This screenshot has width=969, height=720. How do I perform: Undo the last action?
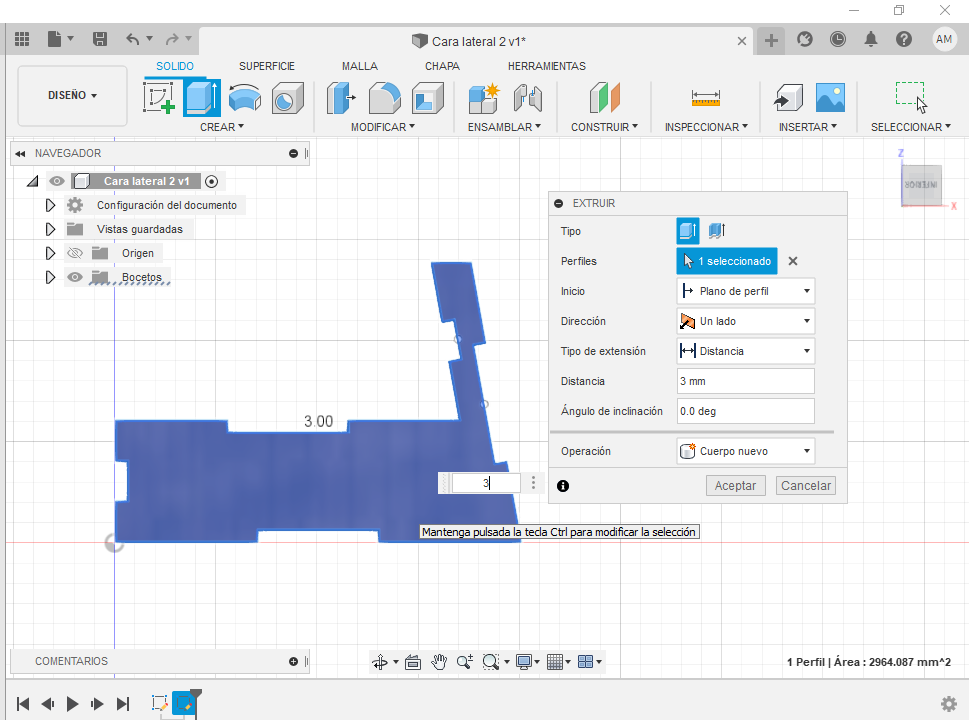pyautogui.click(x=132, y=40)
